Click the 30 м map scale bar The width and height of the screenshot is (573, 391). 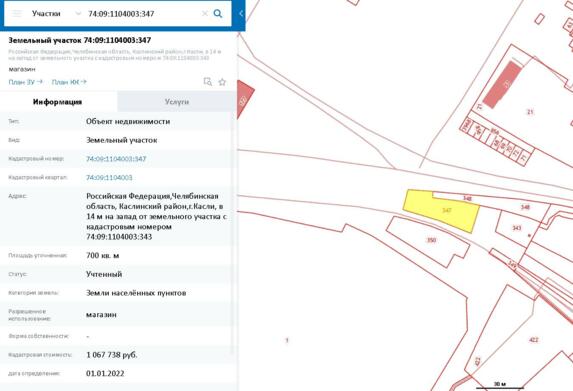pos(500,385)
